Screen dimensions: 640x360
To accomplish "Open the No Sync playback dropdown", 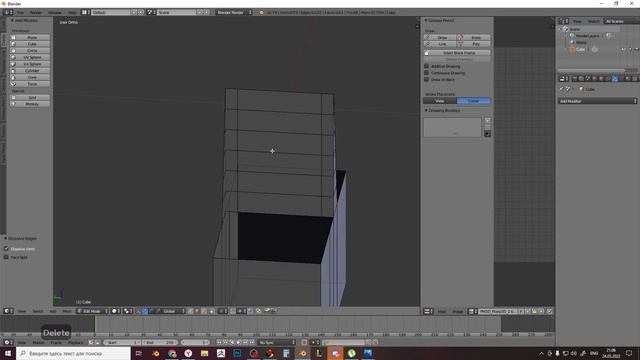I will pyautogui.click(x=276, y=342).
